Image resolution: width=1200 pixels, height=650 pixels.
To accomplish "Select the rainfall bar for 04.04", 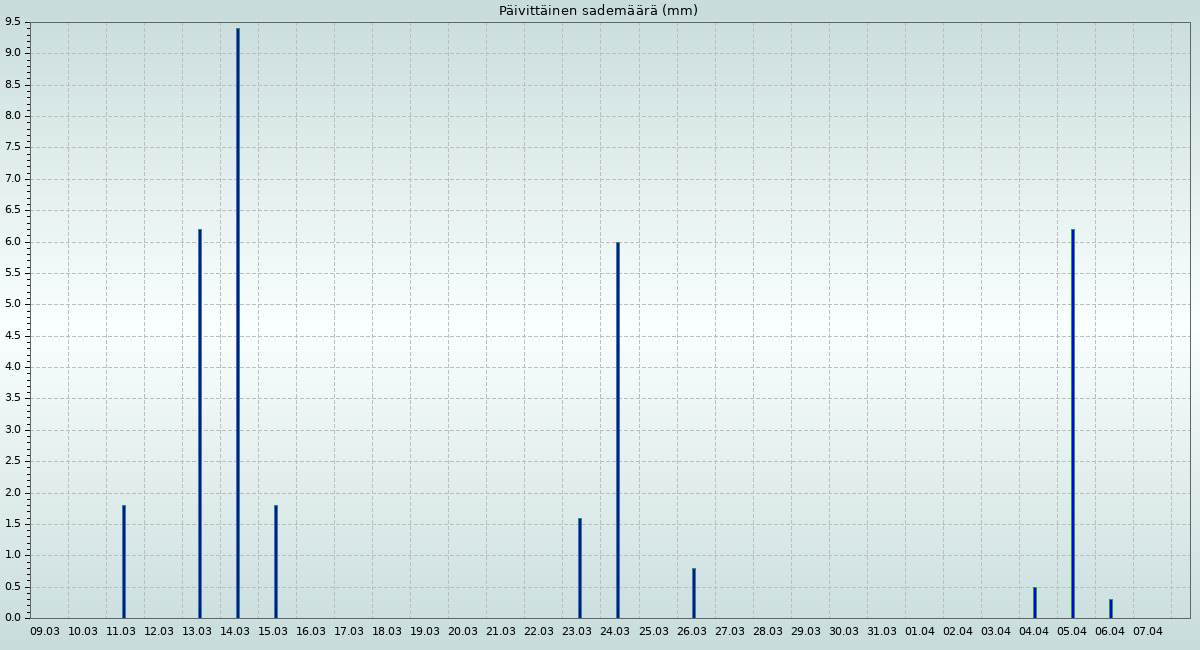I will (1035, 602).
